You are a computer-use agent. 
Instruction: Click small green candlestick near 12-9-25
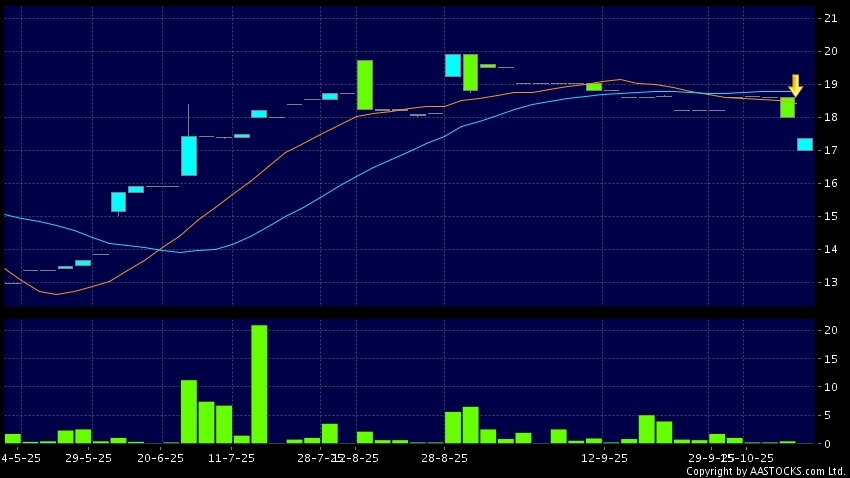coord(594,87)
